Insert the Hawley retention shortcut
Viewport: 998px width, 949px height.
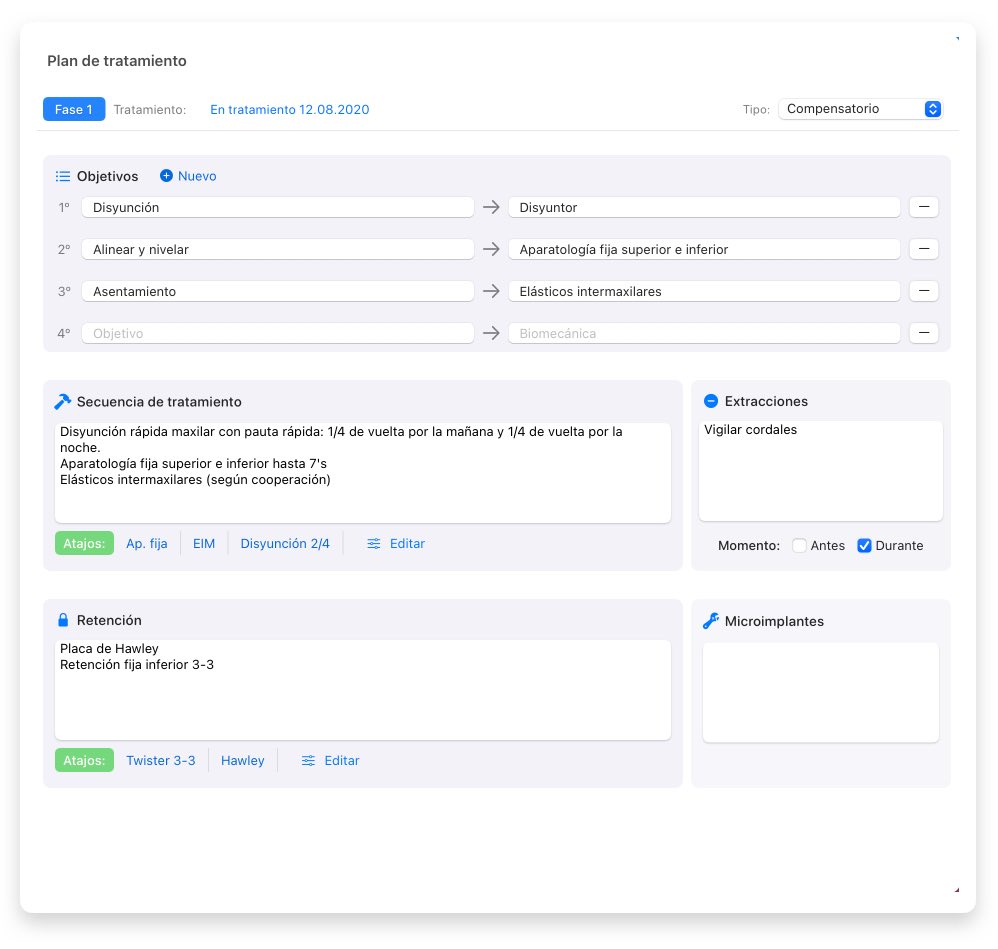click(x=242, y=761)
